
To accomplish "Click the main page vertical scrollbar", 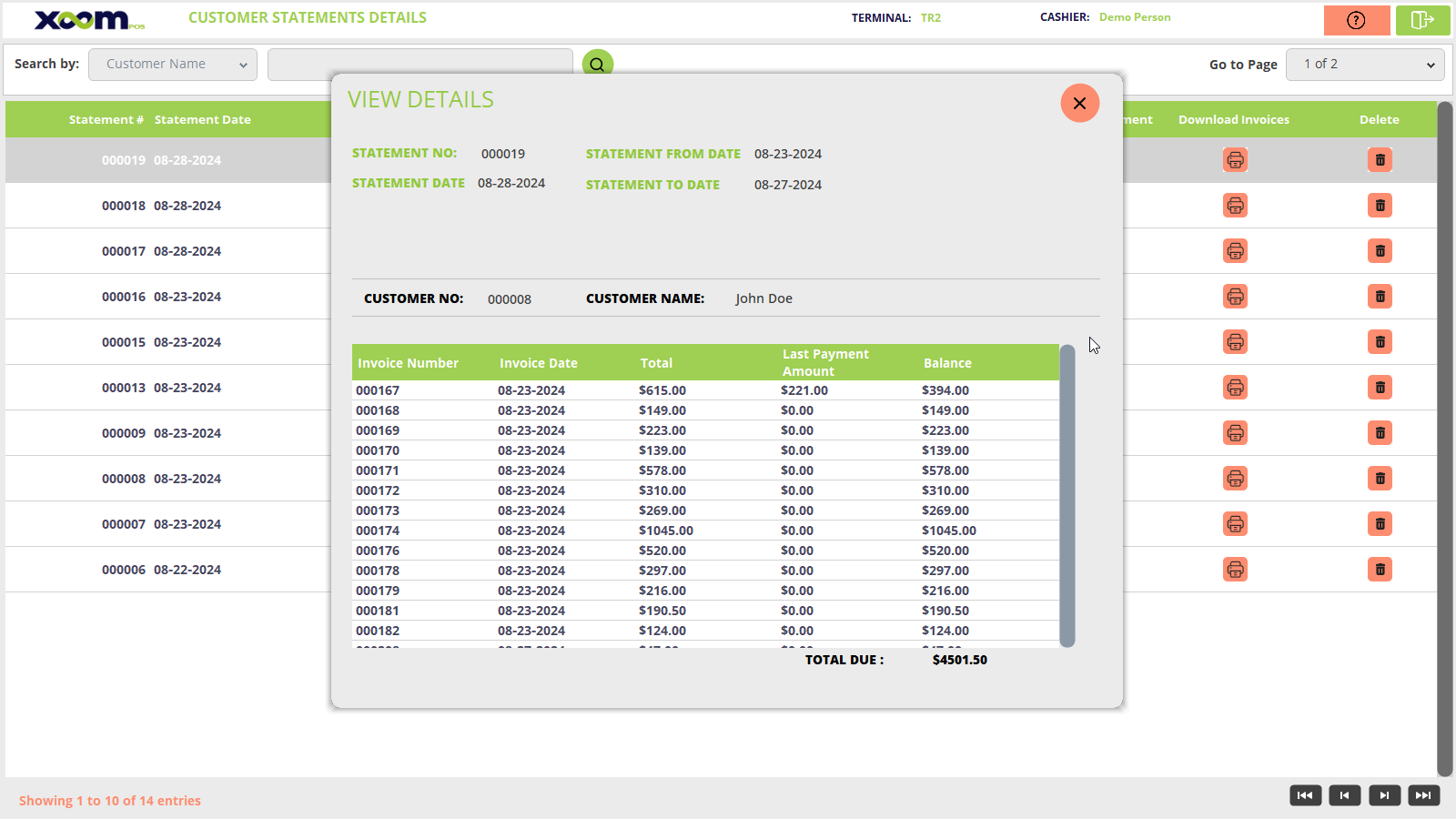I will [x=1444, y=437].
